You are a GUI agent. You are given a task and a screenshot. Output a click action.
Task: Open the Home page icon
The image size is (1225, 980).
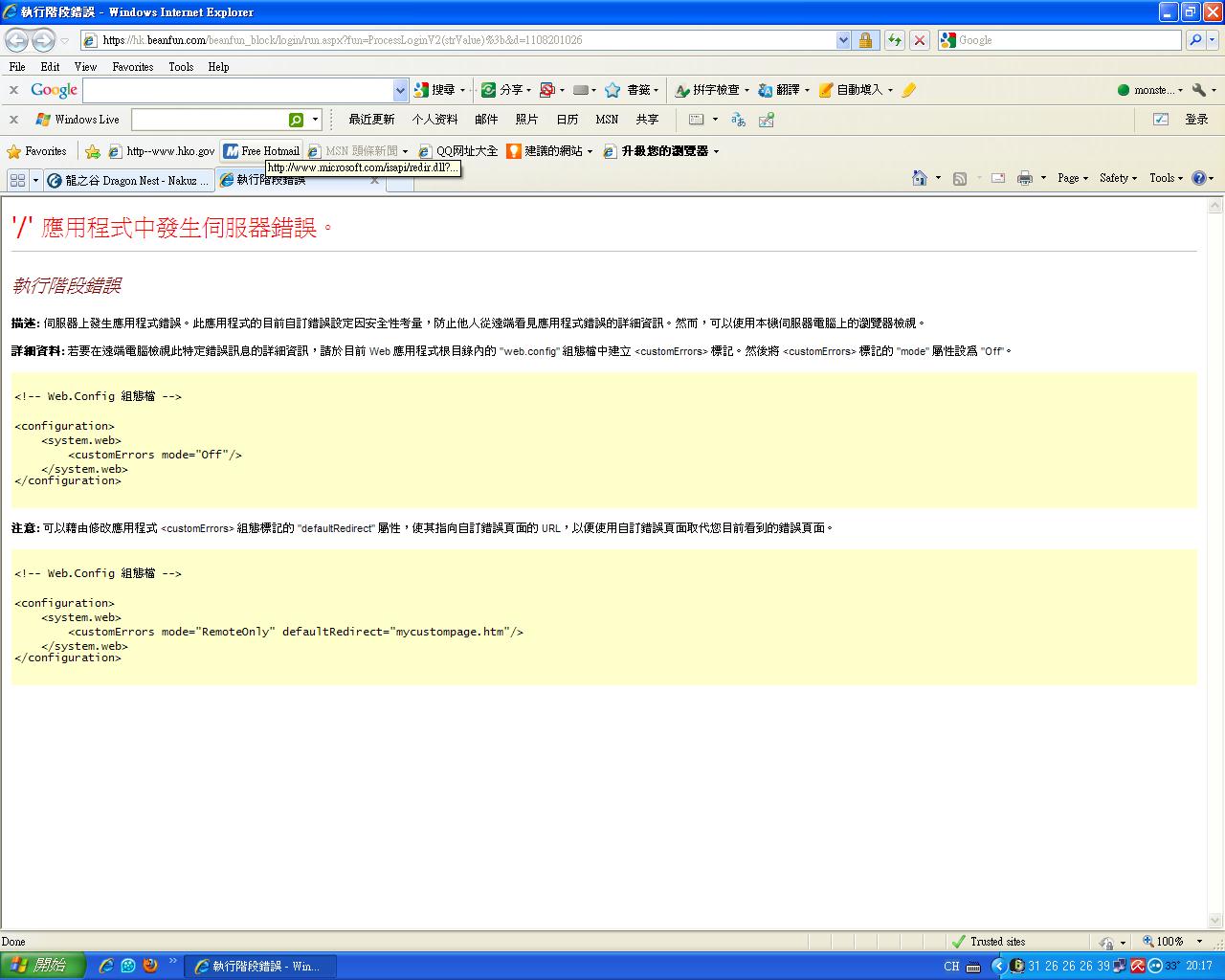920,178
